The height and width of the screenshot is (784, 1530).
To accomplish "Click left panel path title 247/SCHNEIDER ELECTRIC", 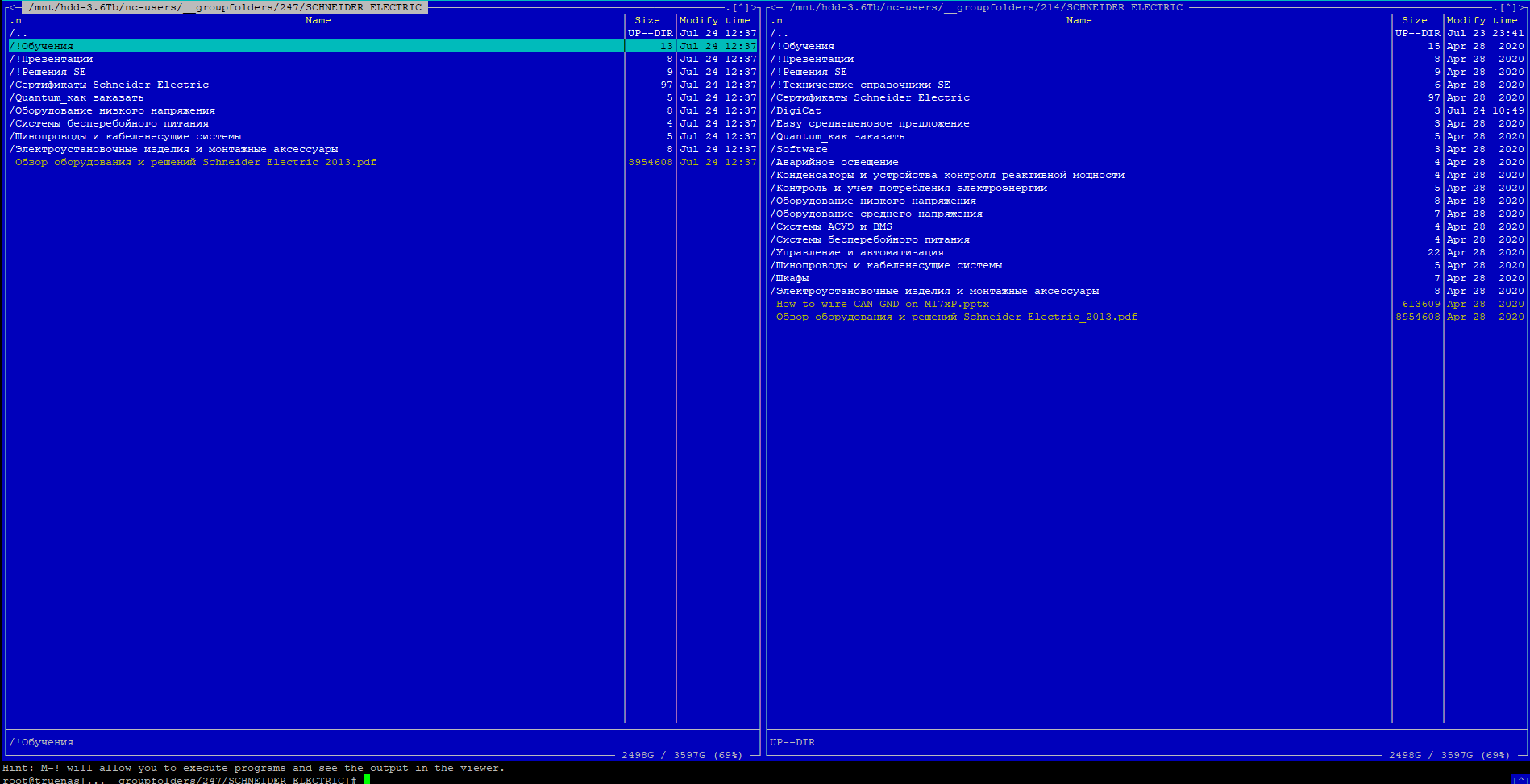I will coord(225,7).
